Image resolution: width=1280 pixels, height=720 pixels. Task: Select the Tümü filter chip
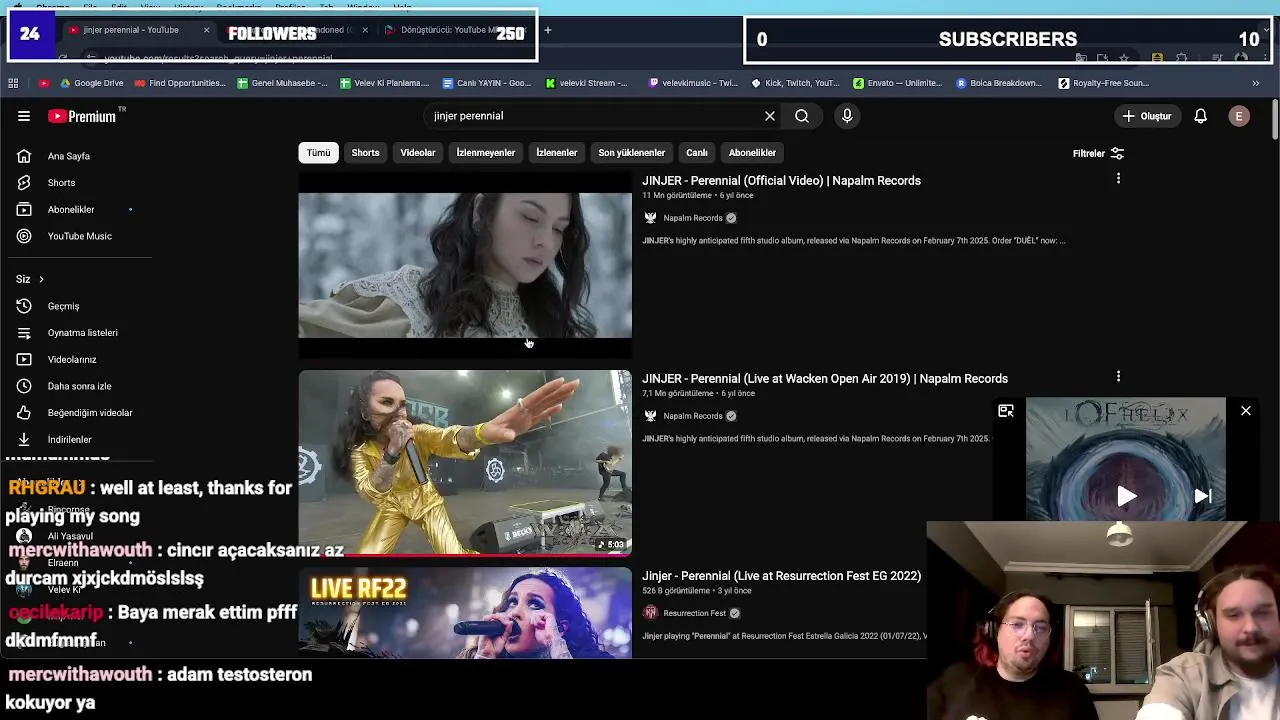(x=318, y=153)
